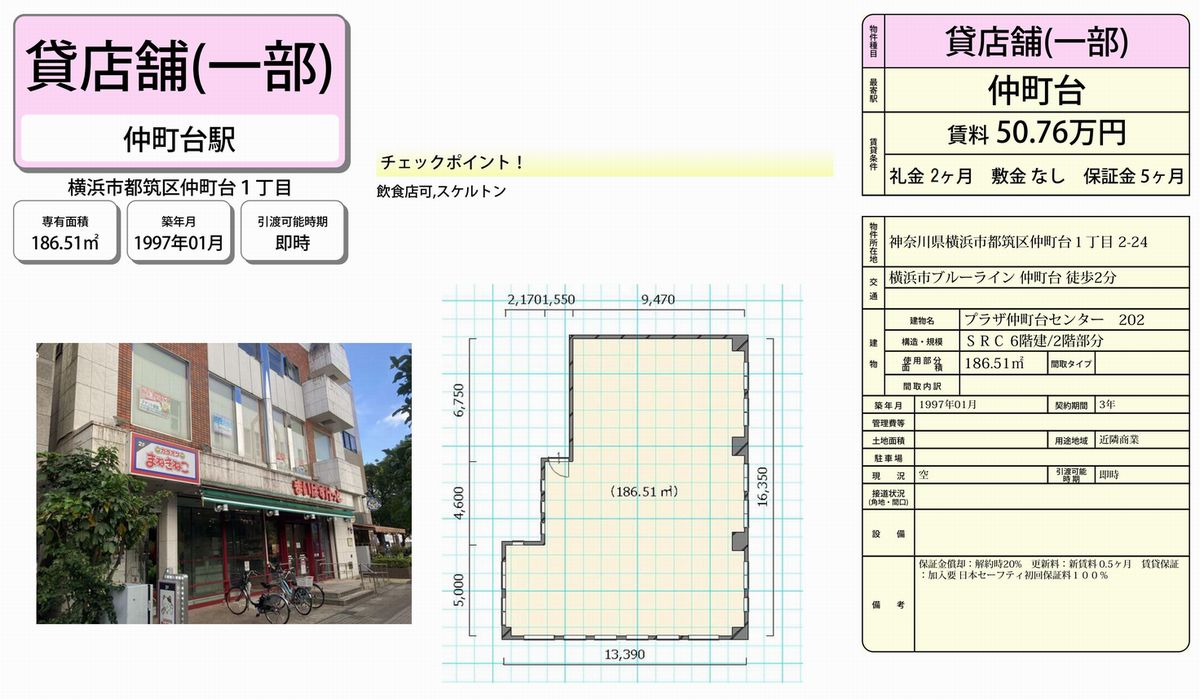The width and height of the screenshot is (1200, 699).
Task: Click the 接道状況 field label
Action: [x=887, y=497]
